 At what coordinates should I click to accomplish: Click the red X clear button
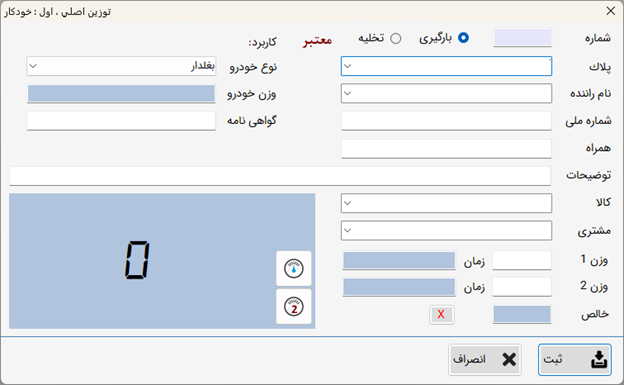click(441, 315)
